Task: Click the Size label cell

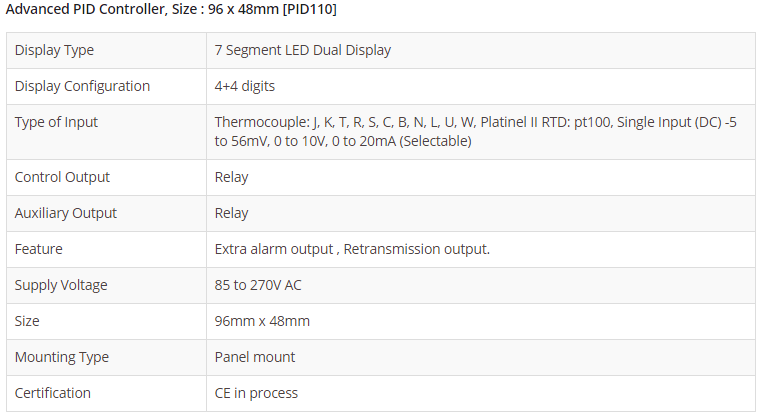Action: (x=28, y=321)
